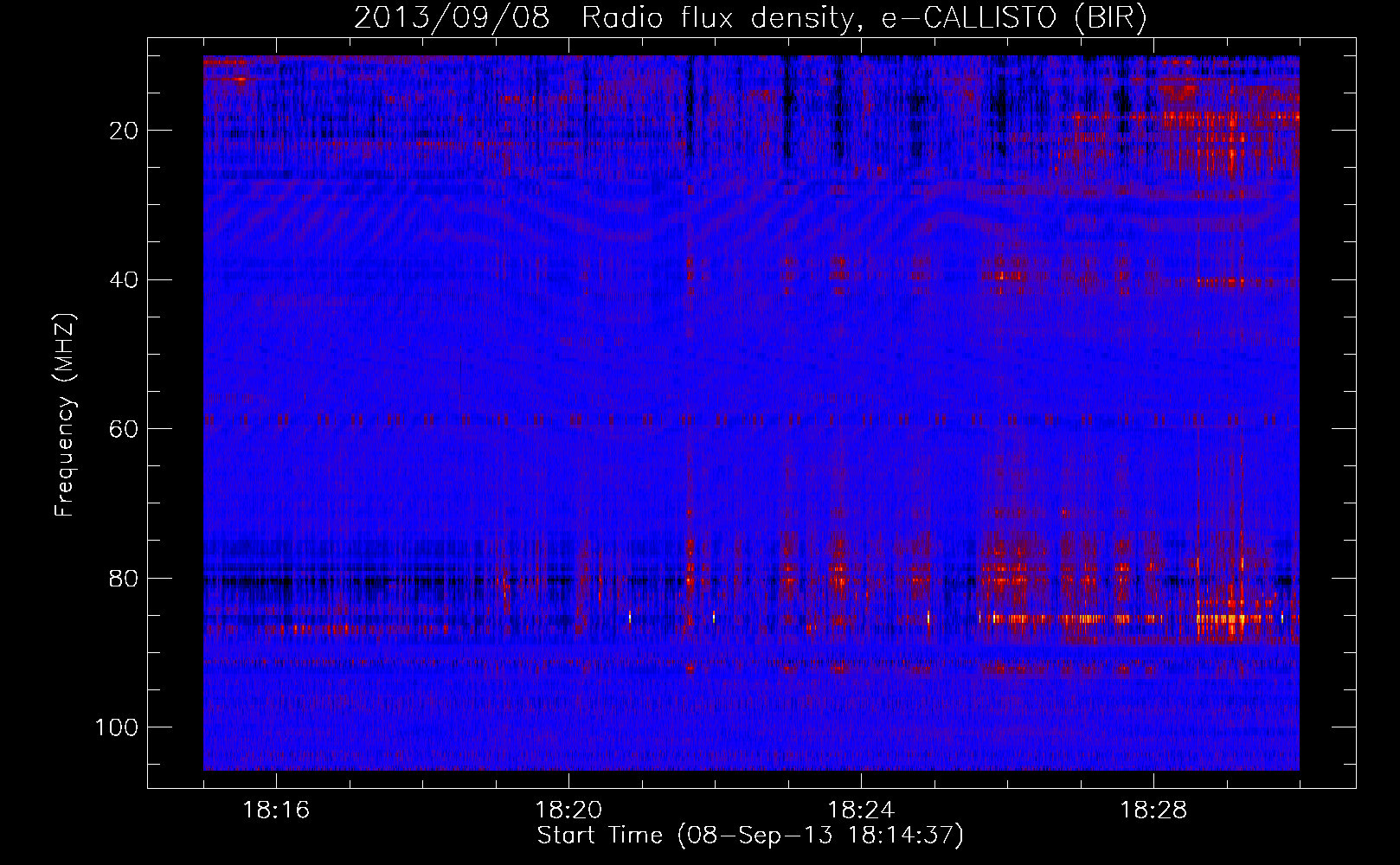Click the time tick label "18:20"
Viewport: 1400px width, 865px height.
(x=568, y=810)
